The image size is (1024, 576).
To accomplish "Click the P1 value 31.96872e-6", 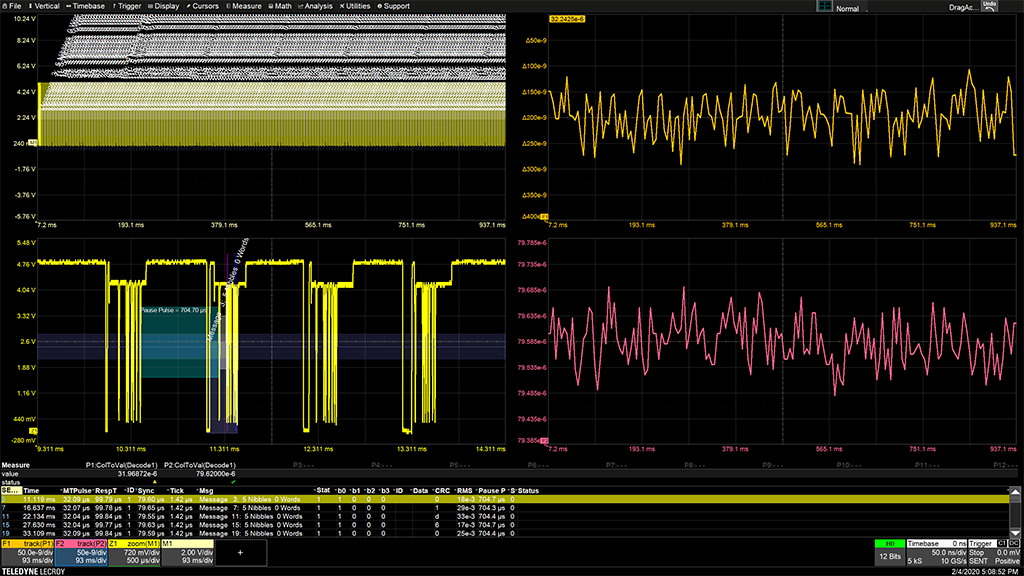I will (x=137, y=474).
